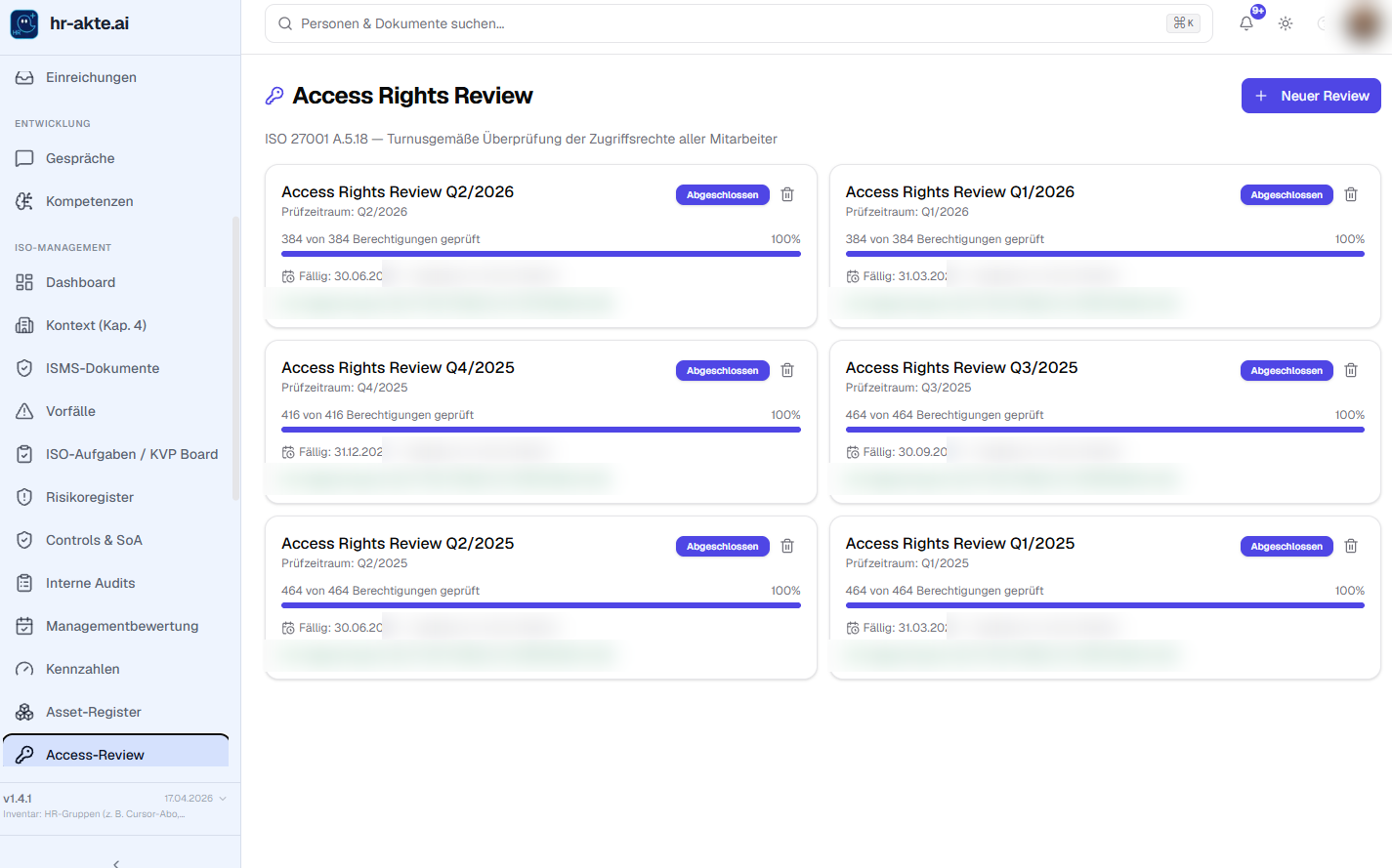Click the 100% value on the Q4/2025 card

pyautogui.click(x=785, y=415)
